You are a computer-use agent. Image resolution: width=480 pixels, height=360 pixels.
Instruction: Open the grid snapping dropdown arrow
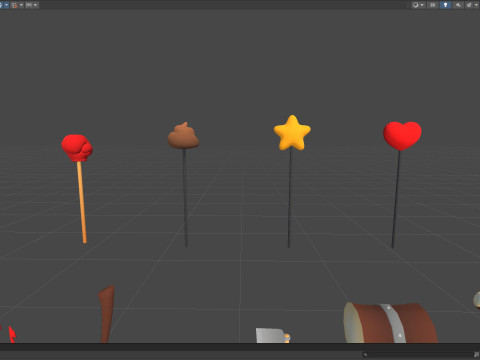21,5
